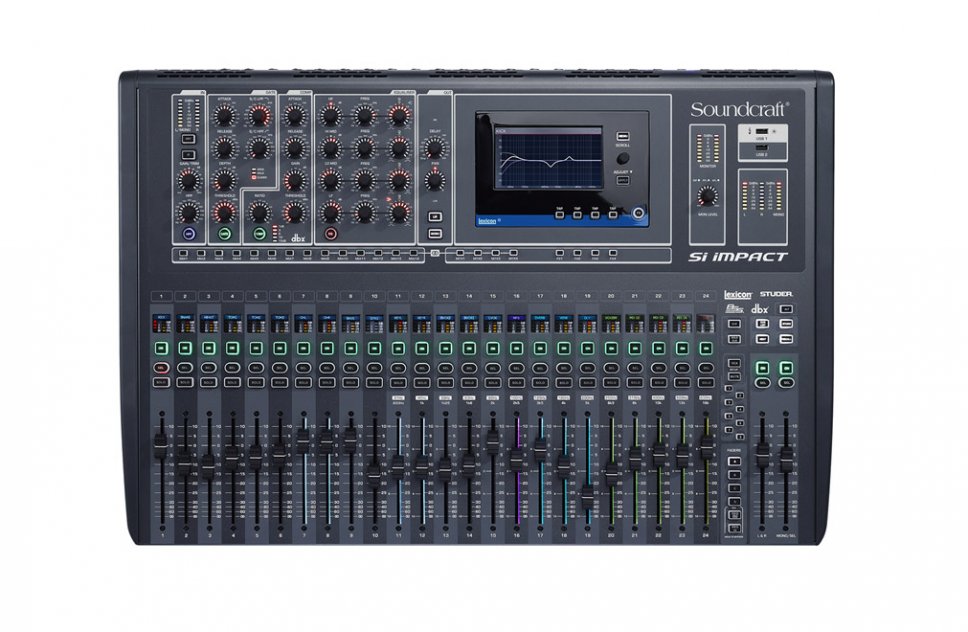Select the L&R master fader cap

[x=763, y=455]
